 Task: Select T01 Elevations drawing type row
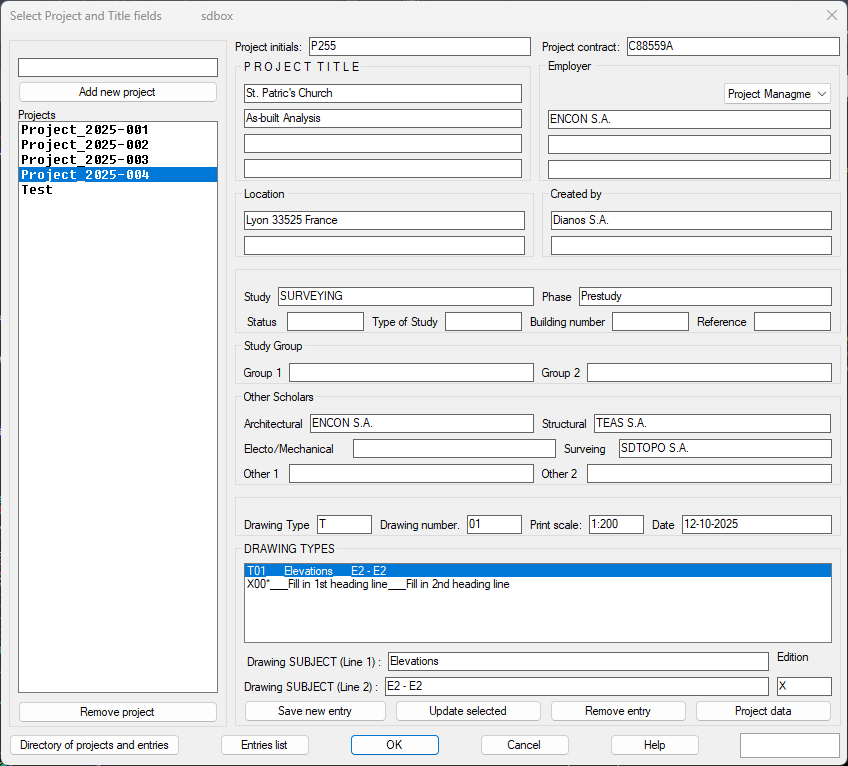(538, 571)
